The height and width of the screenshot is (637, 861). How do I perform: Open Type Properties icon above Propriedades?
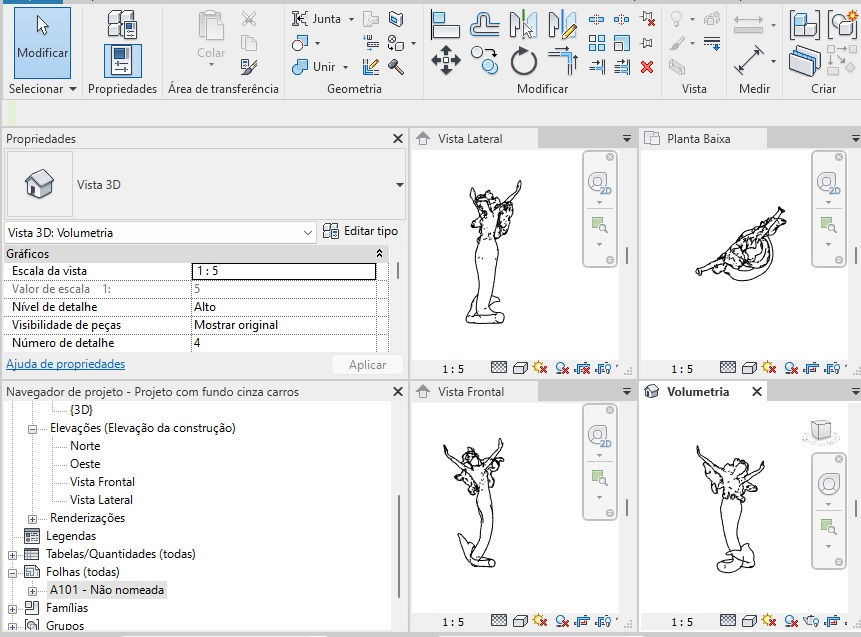122,24
